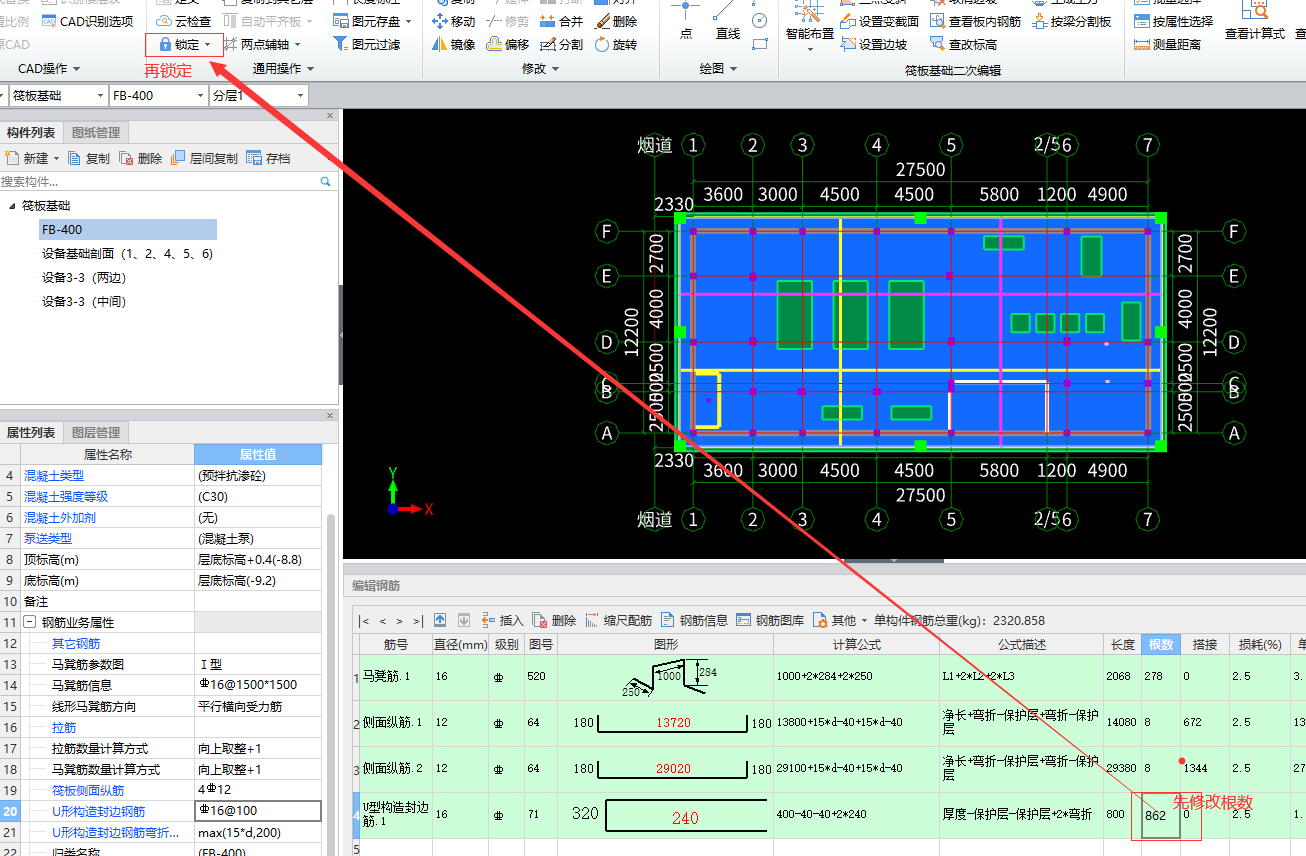Viewport: 1306px width, 856px height.
Task: Open the 钢筋图库 rebar library
Action: point(770,620)
